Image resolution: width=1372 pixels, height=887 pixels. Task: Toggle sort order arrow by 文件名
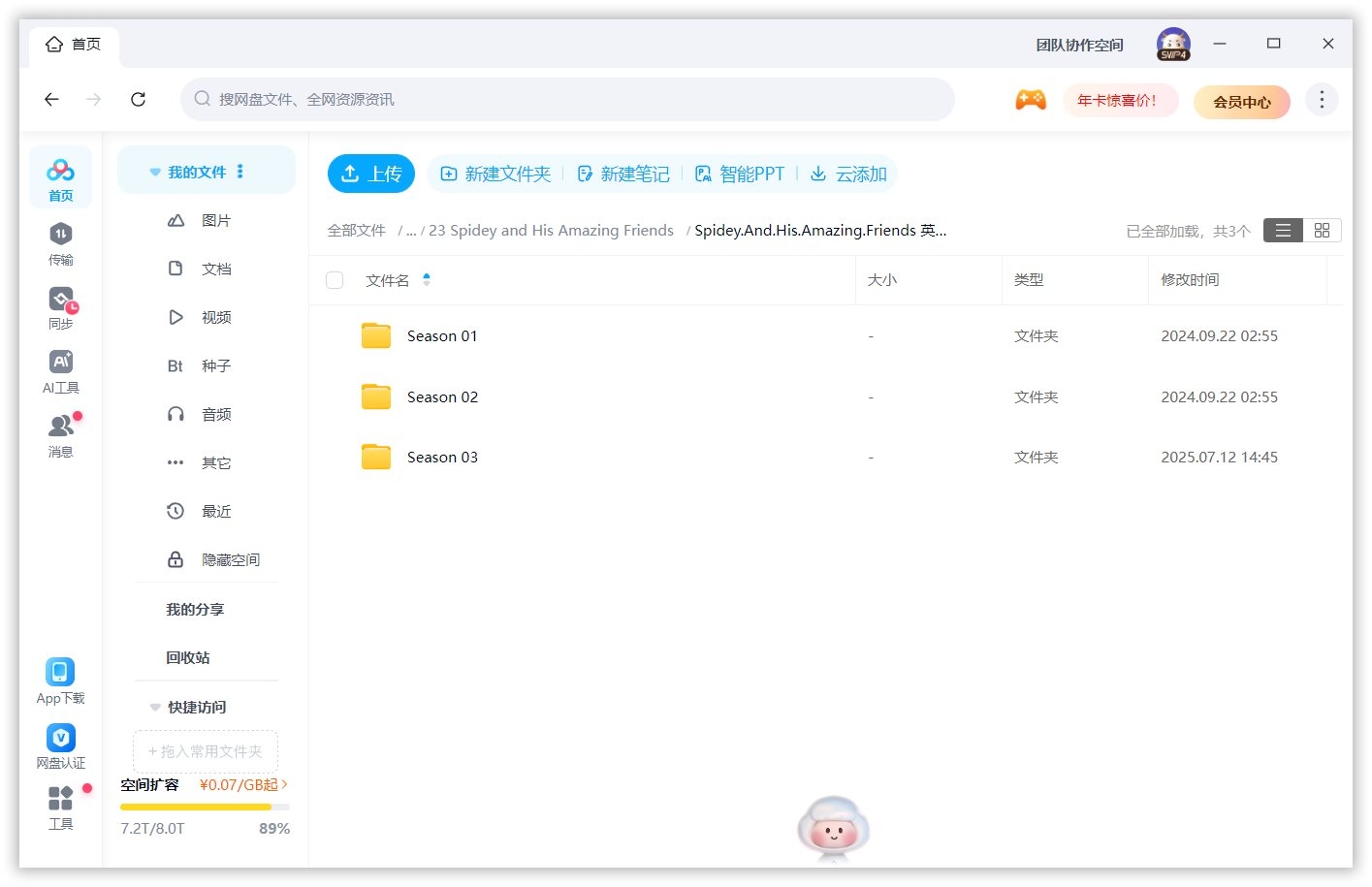(427, 280)
